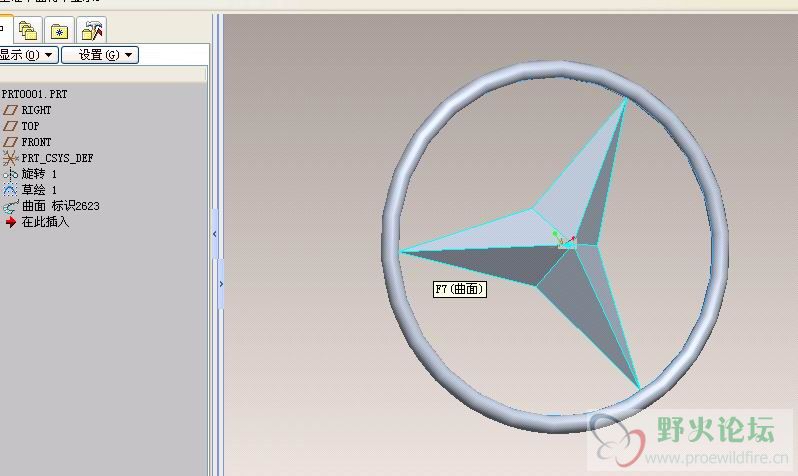Screen dimensions: 798x476
Task: Click the RIGHT plane icon
Action: [x=10, y=110]
